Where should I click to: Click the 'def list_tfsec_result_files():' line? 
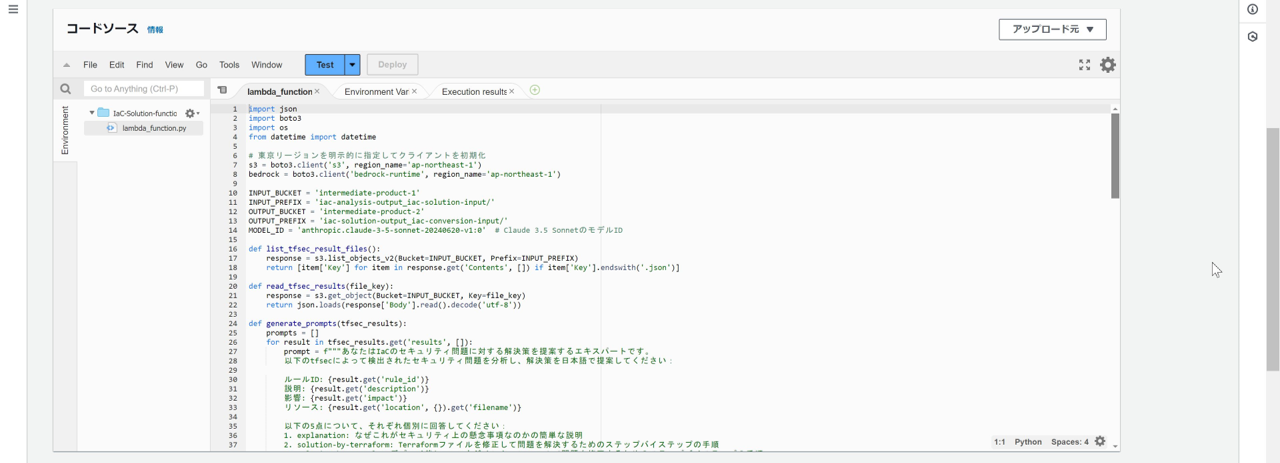coord(314,249)
